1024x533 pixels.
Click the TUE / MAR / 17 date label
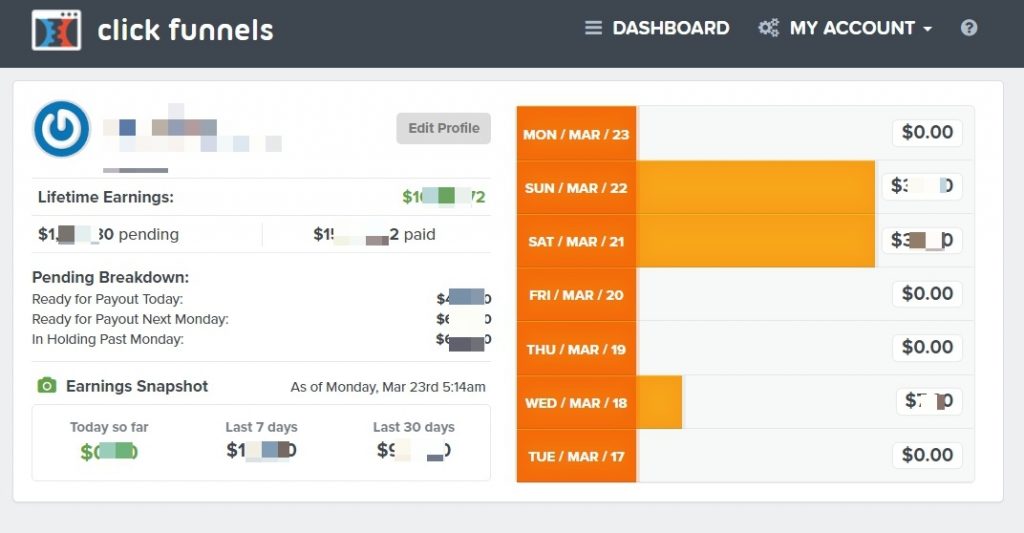576,456
